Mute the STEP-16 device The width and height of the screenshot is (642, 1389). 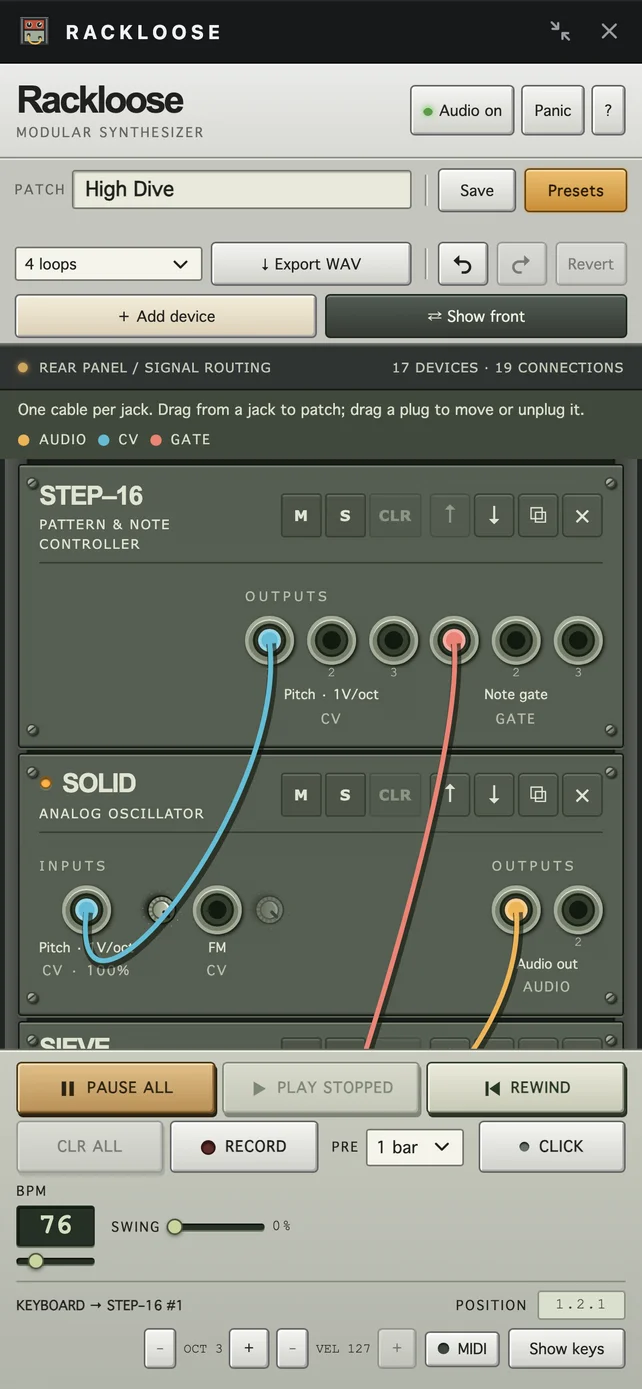coord(301,516)
